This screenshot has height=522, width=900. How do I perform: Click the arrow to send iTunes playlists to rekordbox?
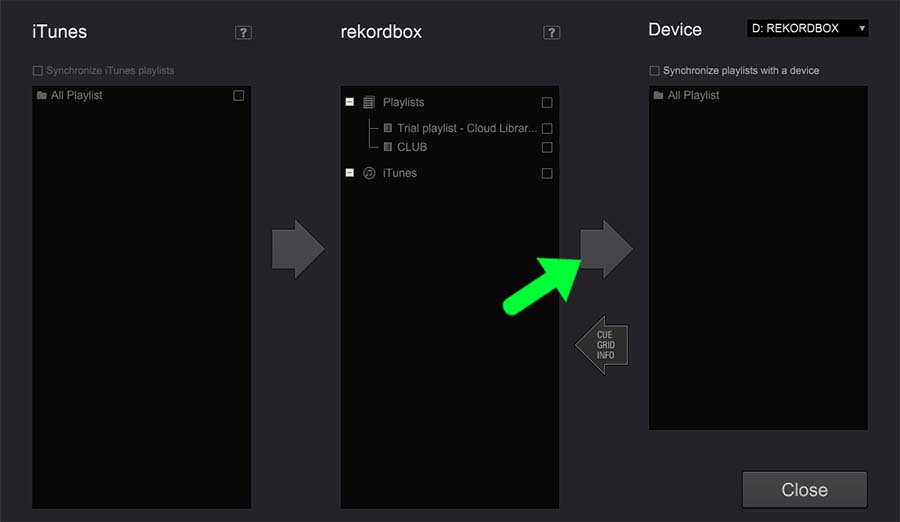[298, 249]
